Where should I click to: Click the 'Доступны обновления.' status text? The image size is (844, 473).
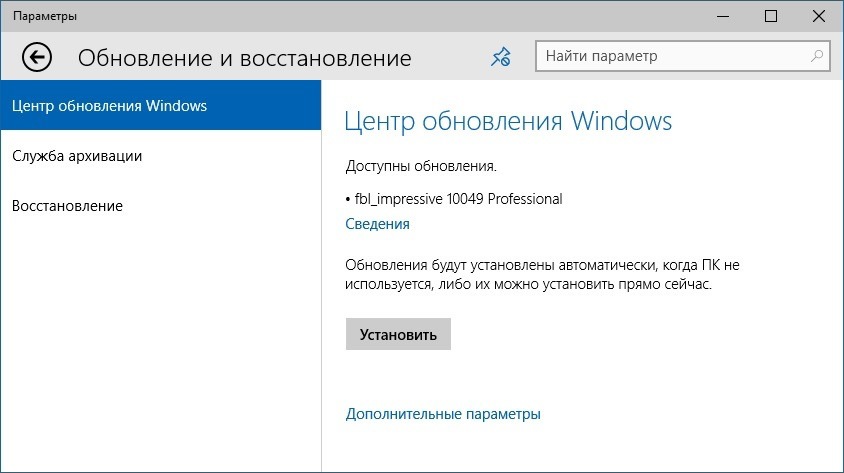tap(421, 166)
